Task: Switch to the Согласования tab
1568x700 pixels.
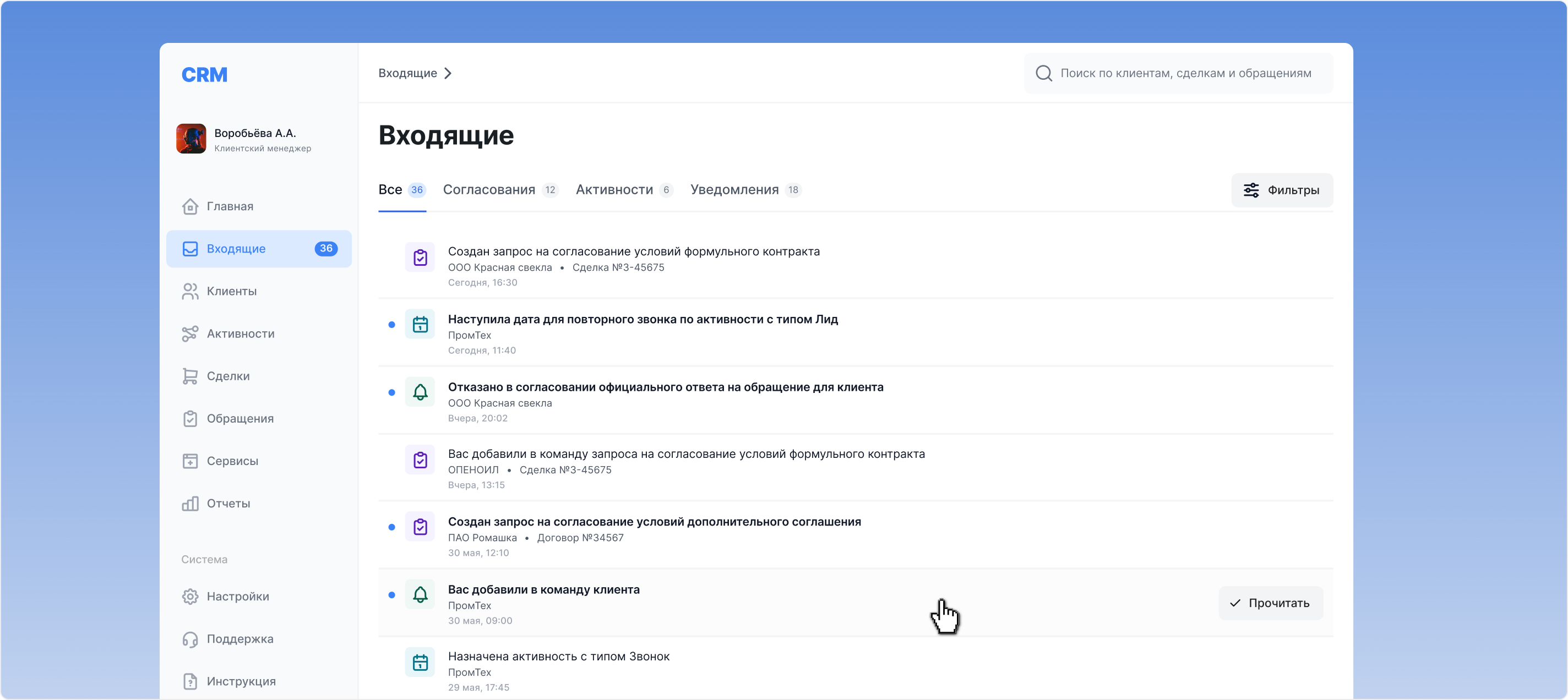Action: coord(500,190)
